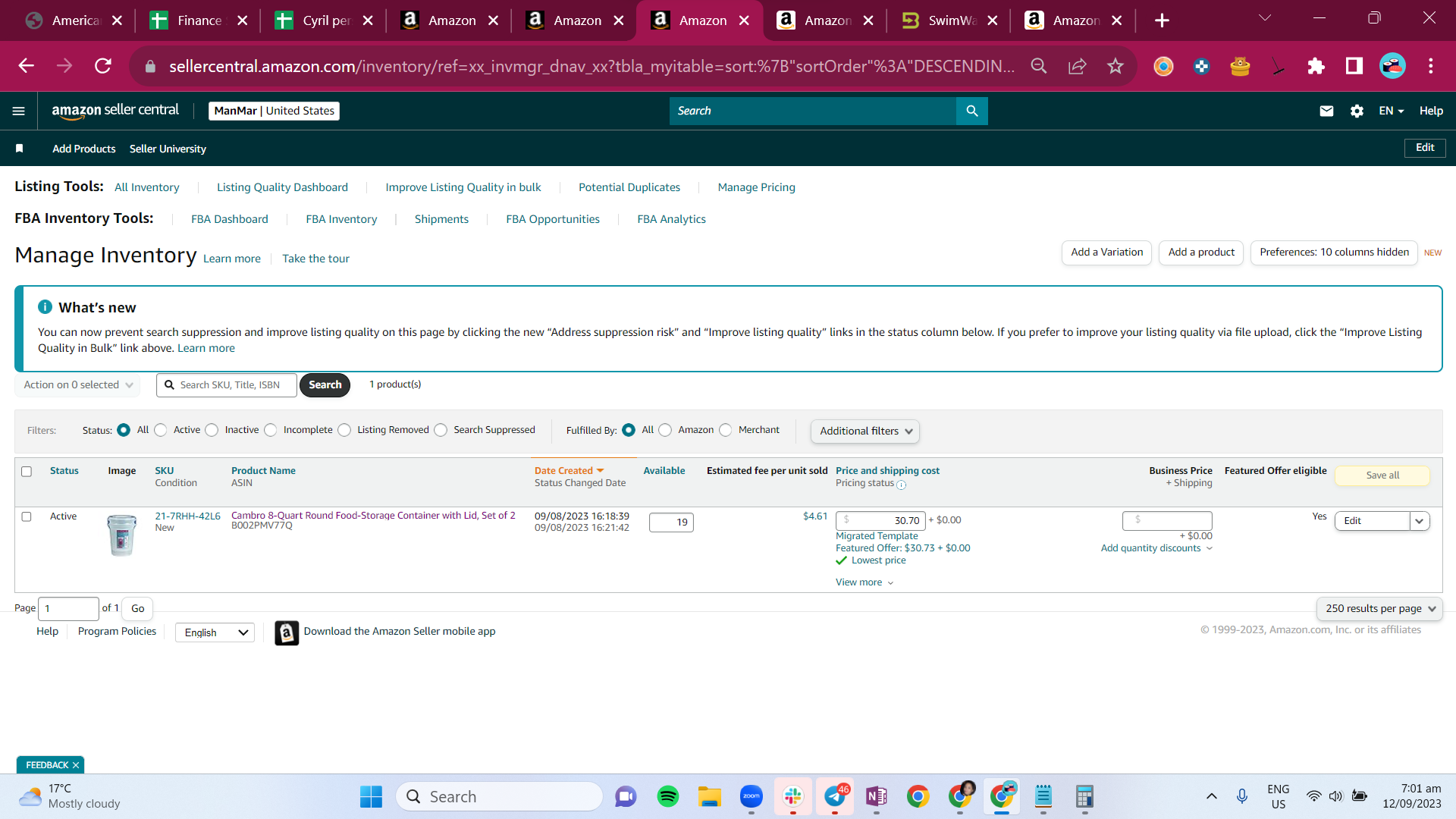The image size is (1456, 819).
Task: Check the Cambro product row checkbox
Action: pyautogui.click(x=27, y=516)
